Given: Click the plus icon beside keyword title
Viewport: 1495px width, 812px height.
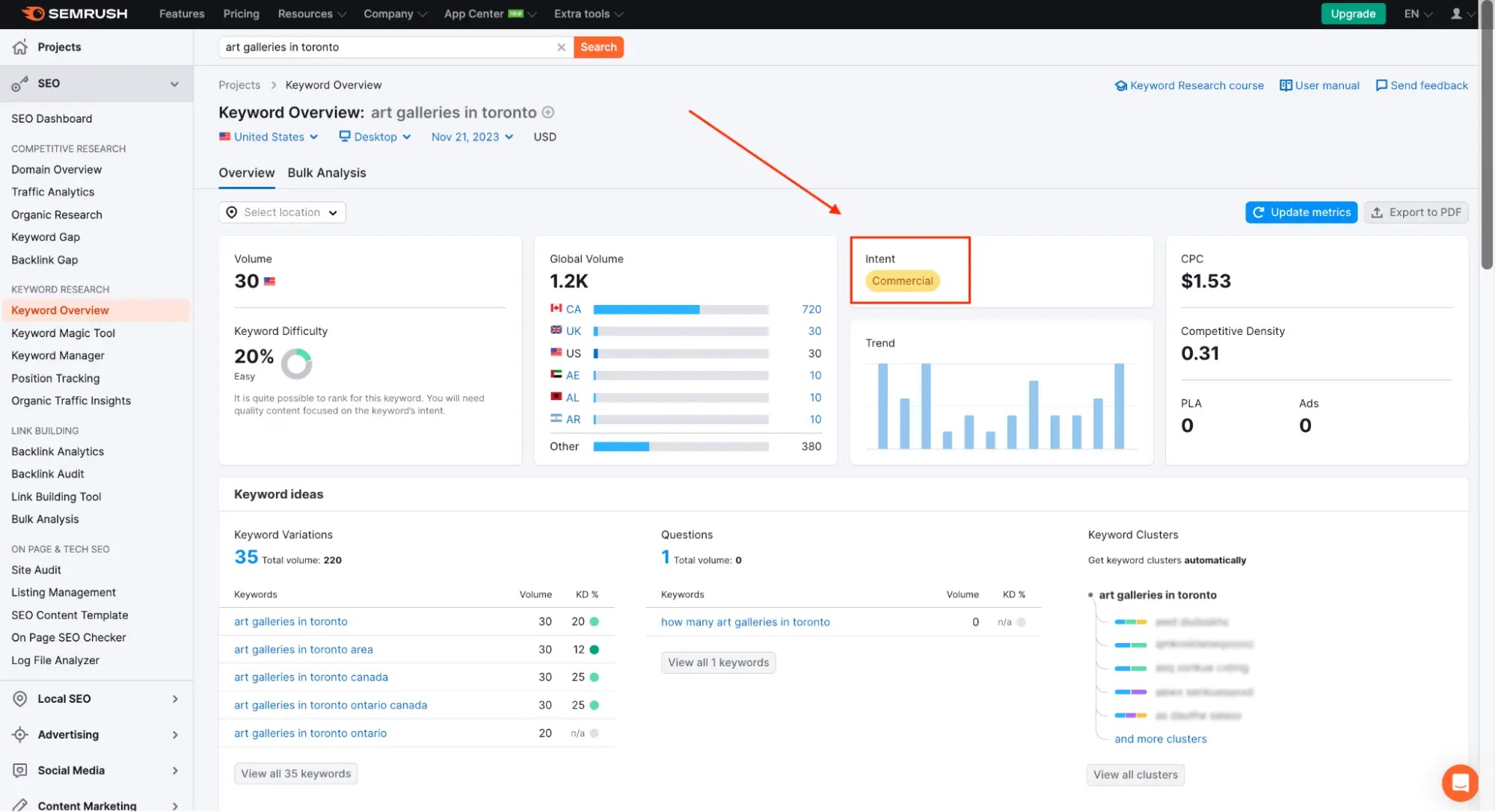Looking at the screenshot, I should [x=548, y=112].
